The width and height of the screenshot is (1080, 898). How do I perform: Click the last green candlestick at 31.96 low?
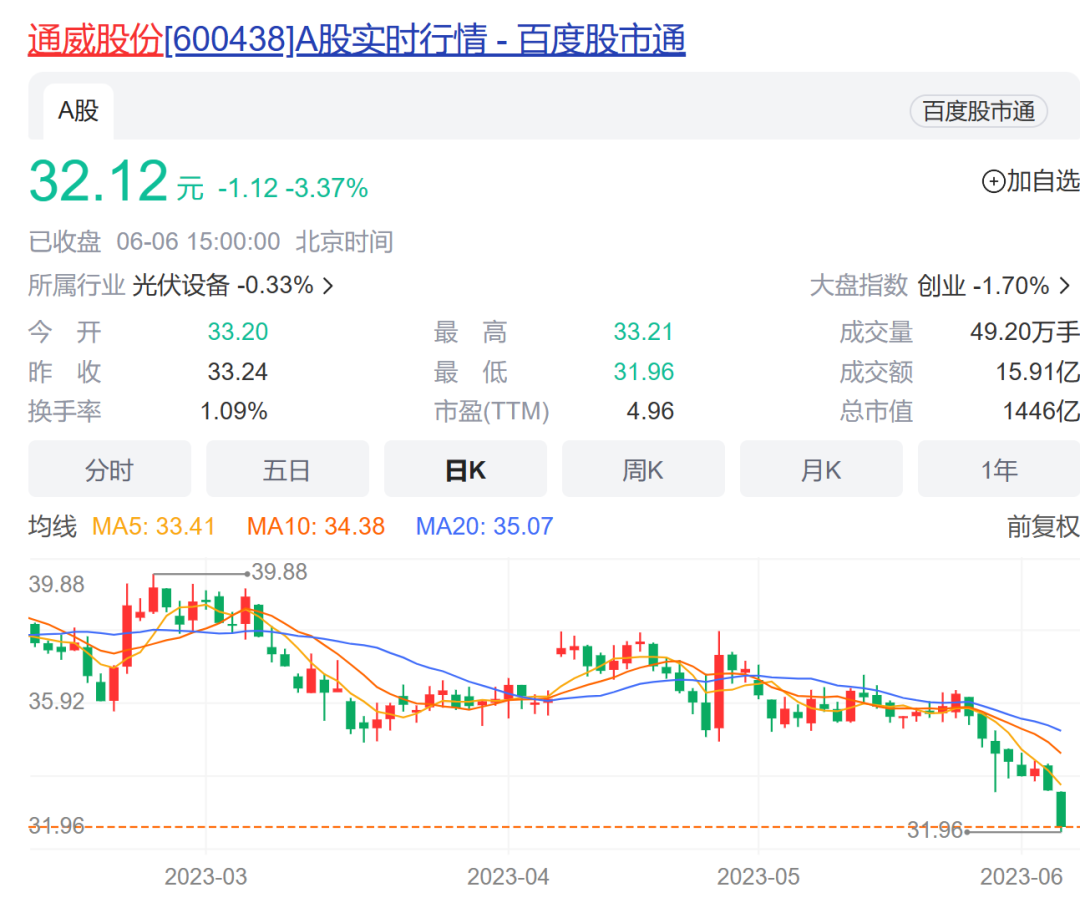point(1061,809)
